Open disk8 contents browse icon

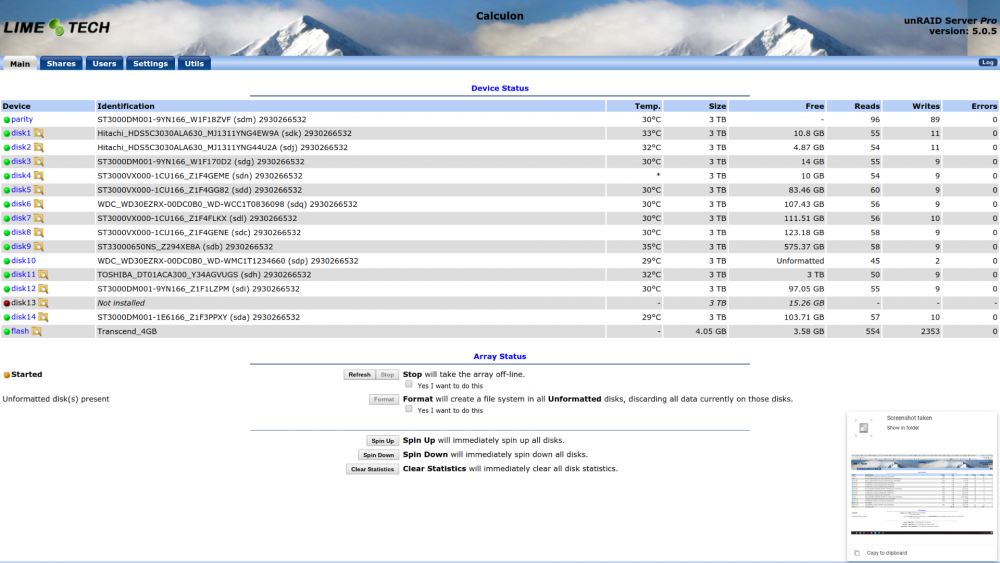point(39,232)
